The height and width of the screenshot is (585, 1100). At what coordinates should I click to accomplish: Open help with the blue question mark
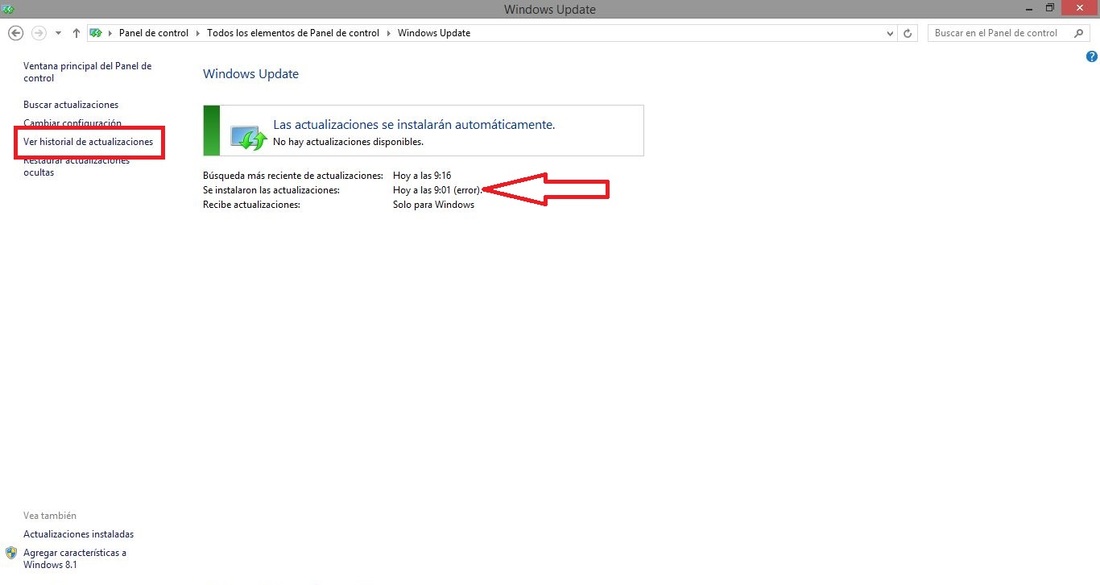(1092, 57)
